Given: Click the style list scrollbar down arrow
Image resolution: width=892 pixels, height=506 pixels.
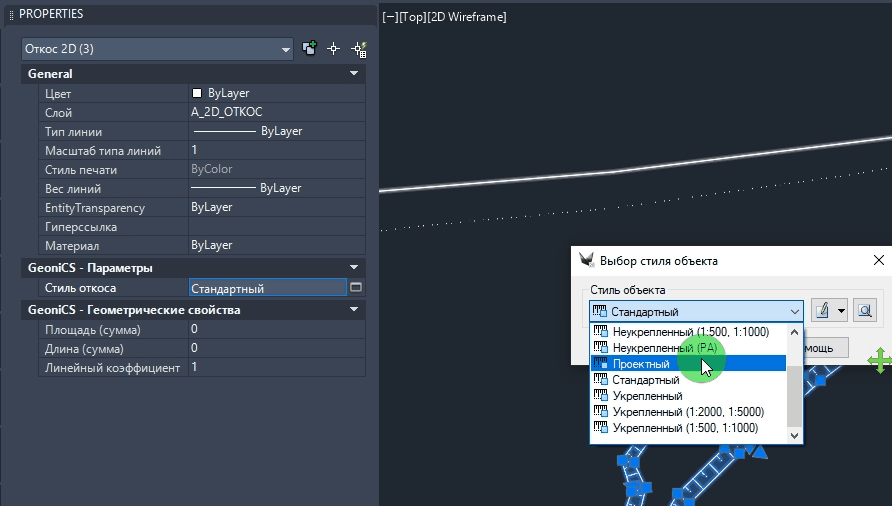Looking at the screenshot, I should (795, 435).
